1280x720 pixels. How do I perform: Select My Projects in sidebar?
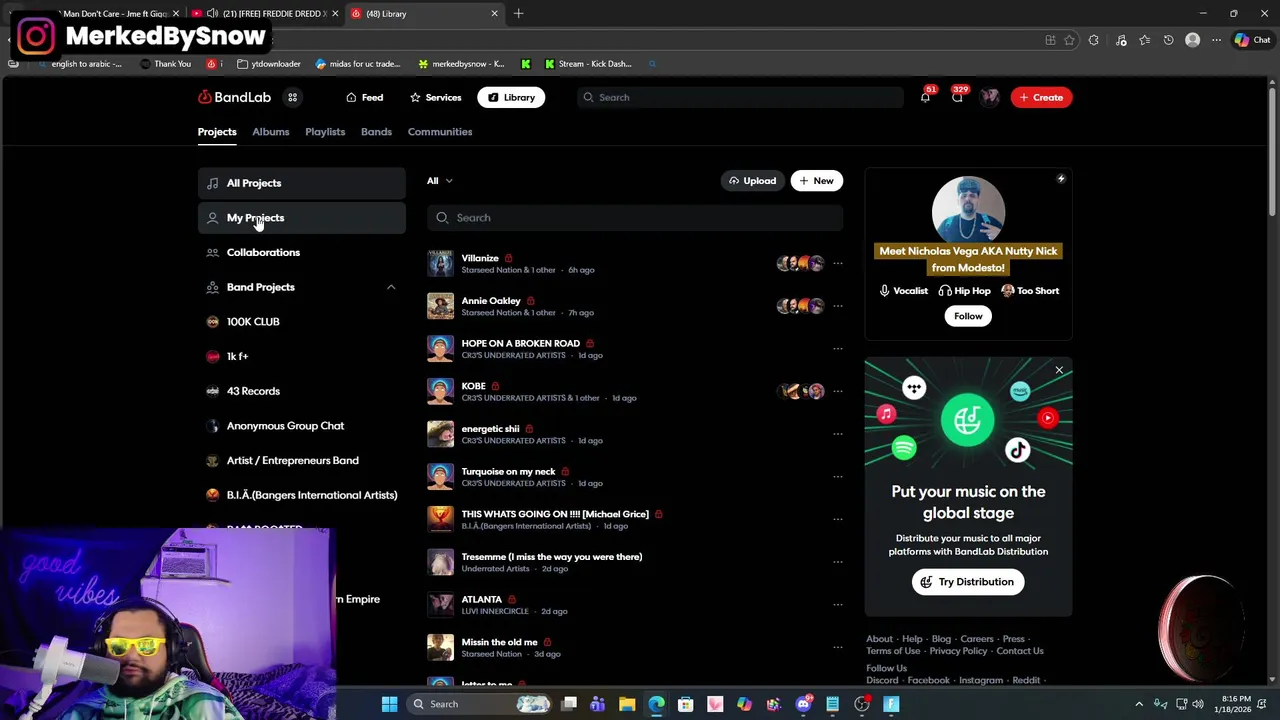(x=301, y=218)
